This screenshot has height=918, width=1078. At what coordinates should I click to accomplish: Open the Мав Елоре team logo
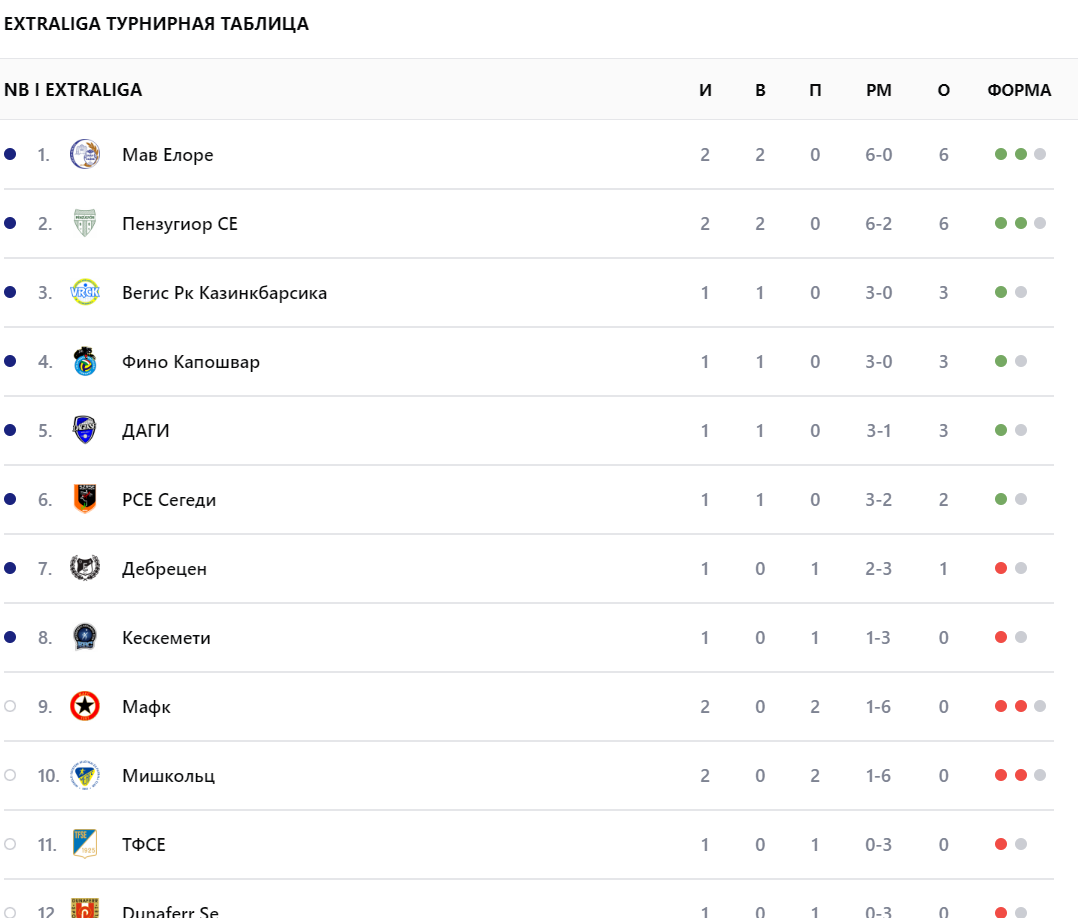85,154
